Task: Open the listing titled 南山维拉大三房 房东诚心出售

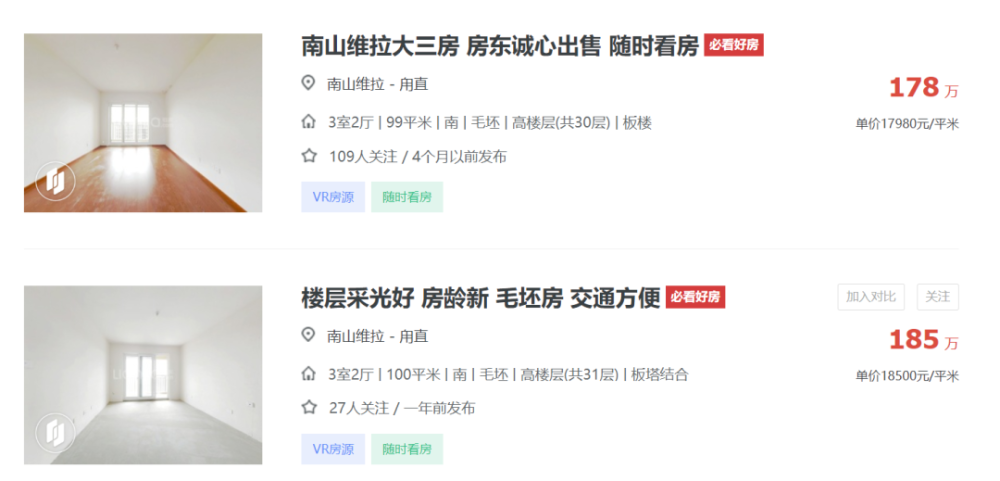Action: [500, 46]
